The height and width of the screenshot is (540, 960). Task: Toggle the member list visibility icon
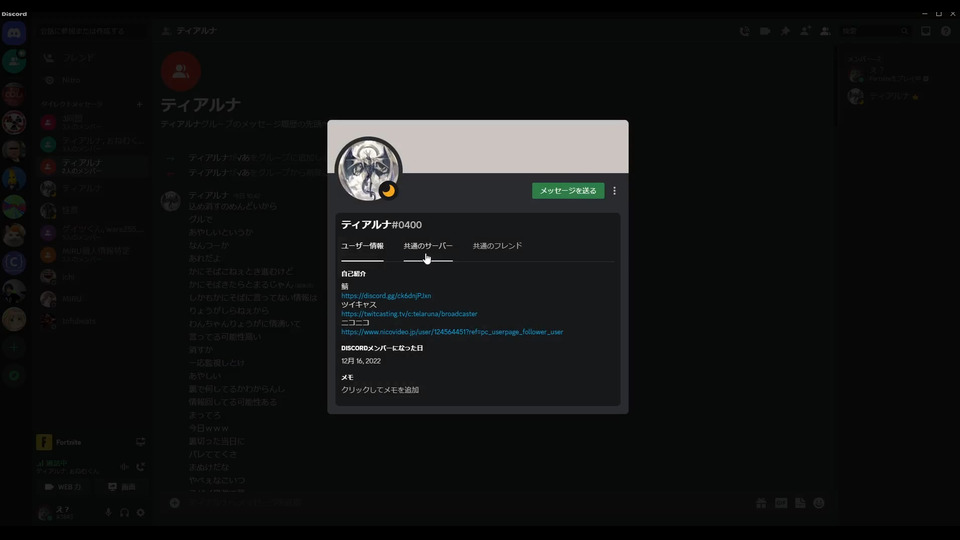click(825, 31)
